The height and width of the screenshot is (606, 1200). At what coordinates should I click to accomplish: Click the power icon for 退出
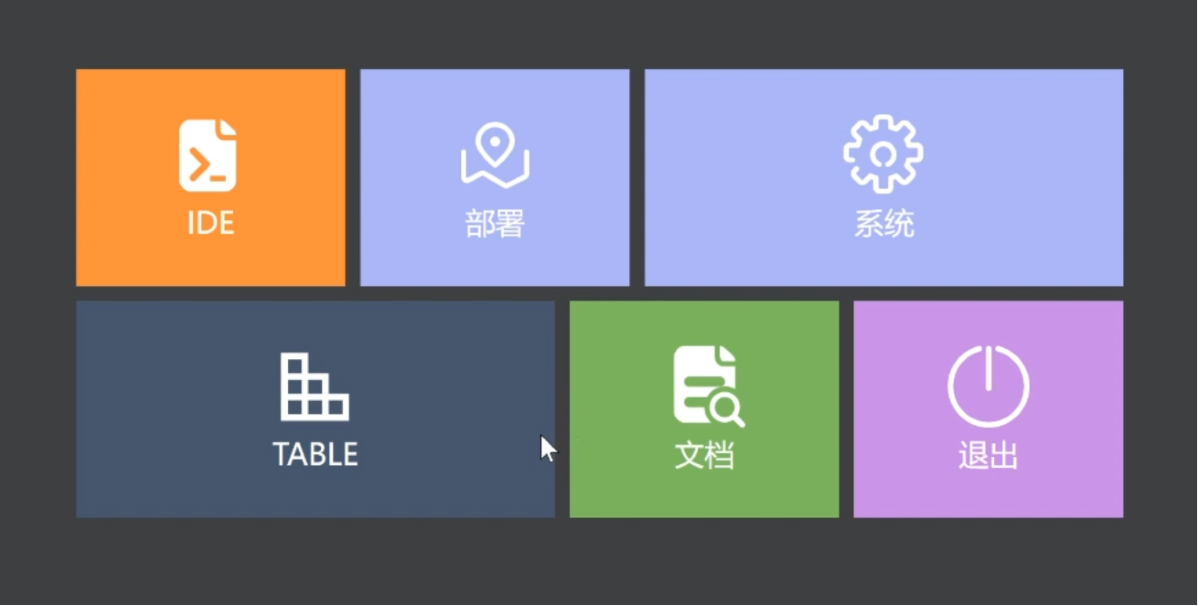tap(988, 386)
